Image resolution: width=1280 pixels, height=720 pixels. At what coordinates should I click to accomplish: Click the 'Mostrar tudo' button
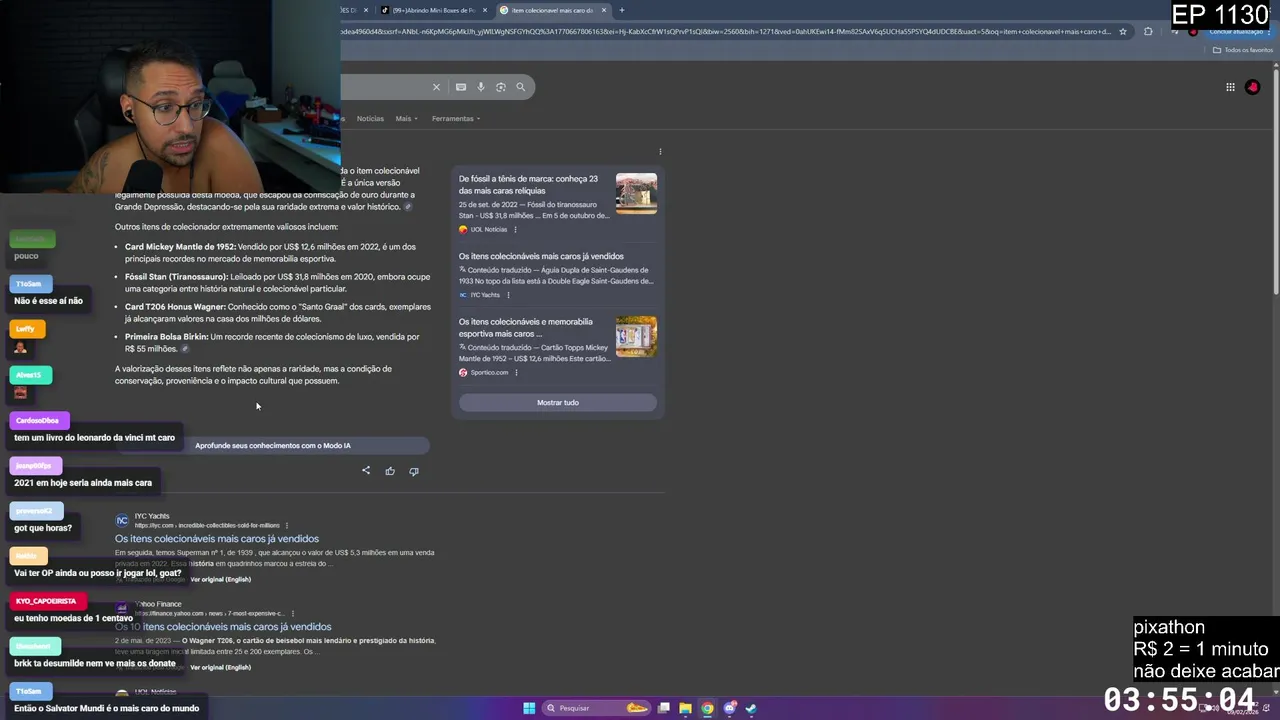pyautogui.click(x=558, y=402)
